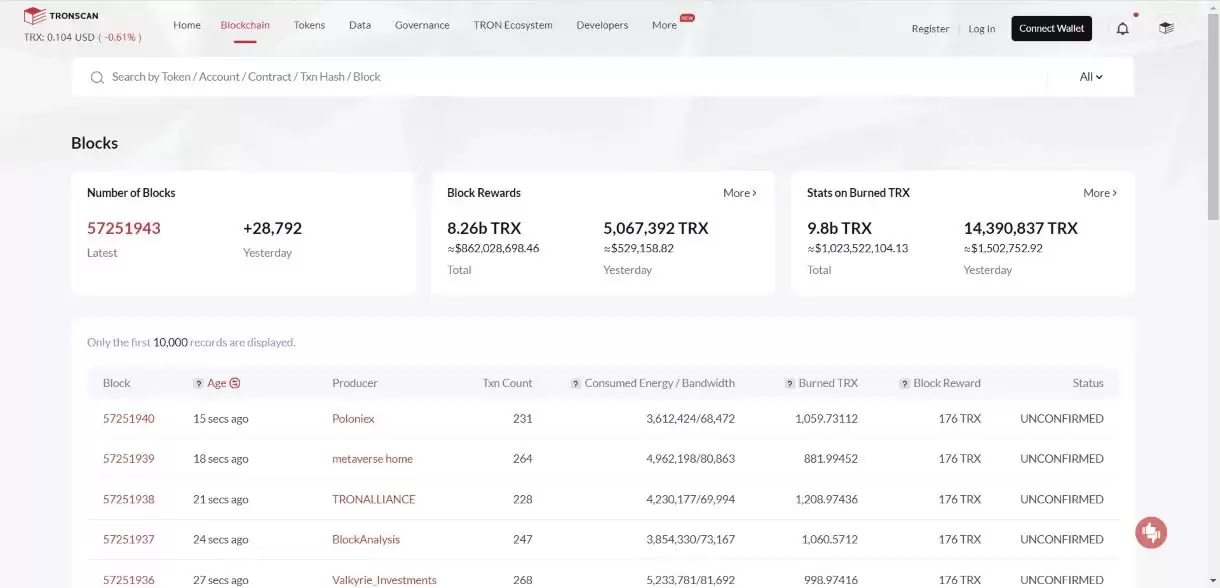Select Tokens in the navigation menu
Screen dimensions: 1220x588
[309, 25]
